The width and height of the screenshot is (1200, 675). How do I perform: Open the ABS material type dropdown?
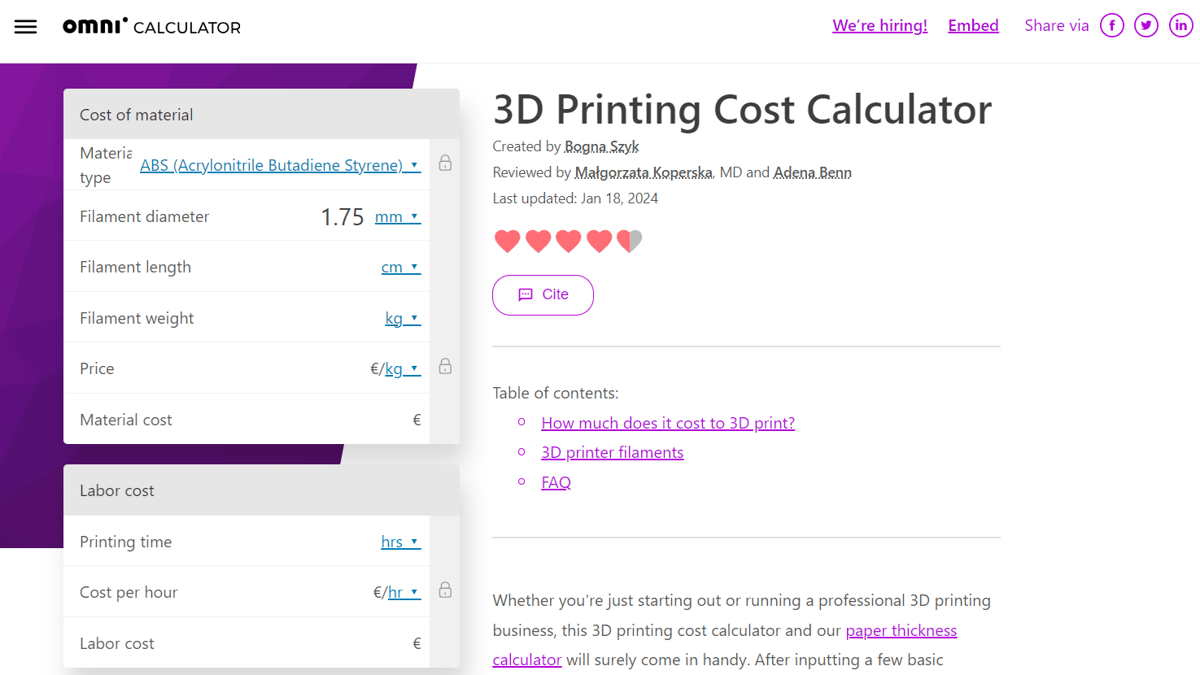pyautogui.click(x=280, y=164)
